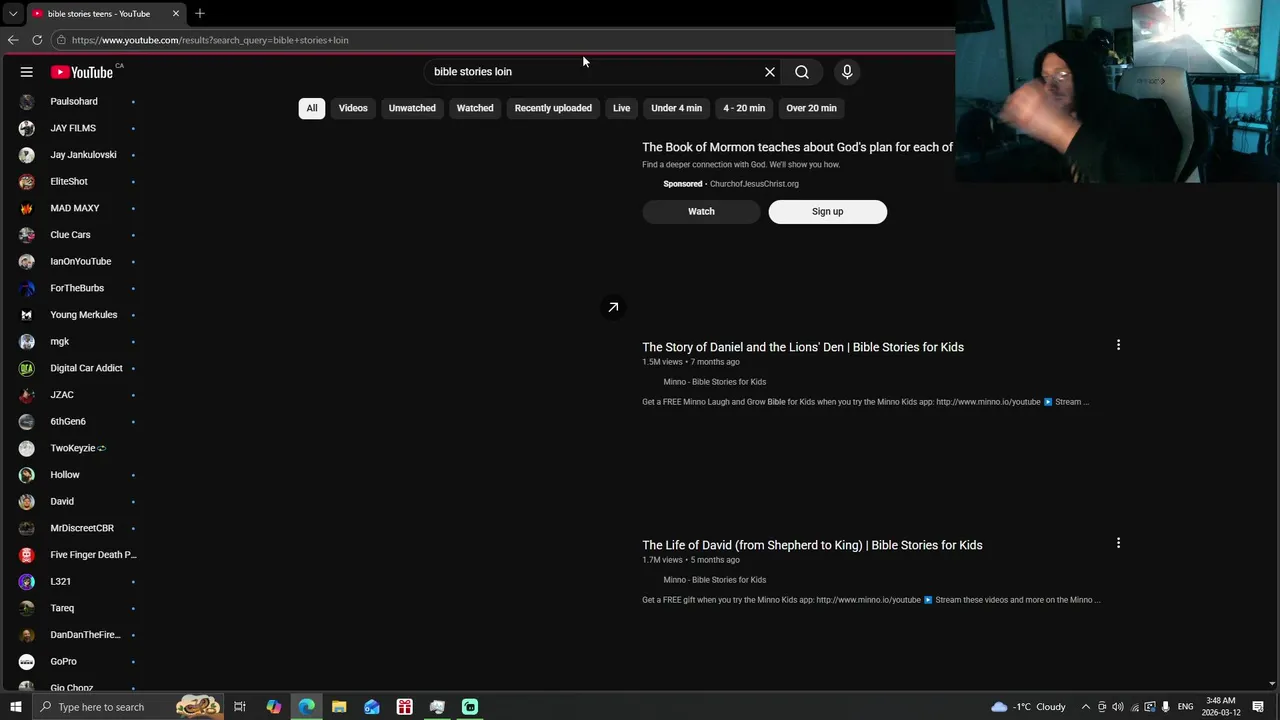Open MrDiscreetCBR subscription
Image resolution: width=1280 pixels, height=720 pixels.
[x=78, y=528]
